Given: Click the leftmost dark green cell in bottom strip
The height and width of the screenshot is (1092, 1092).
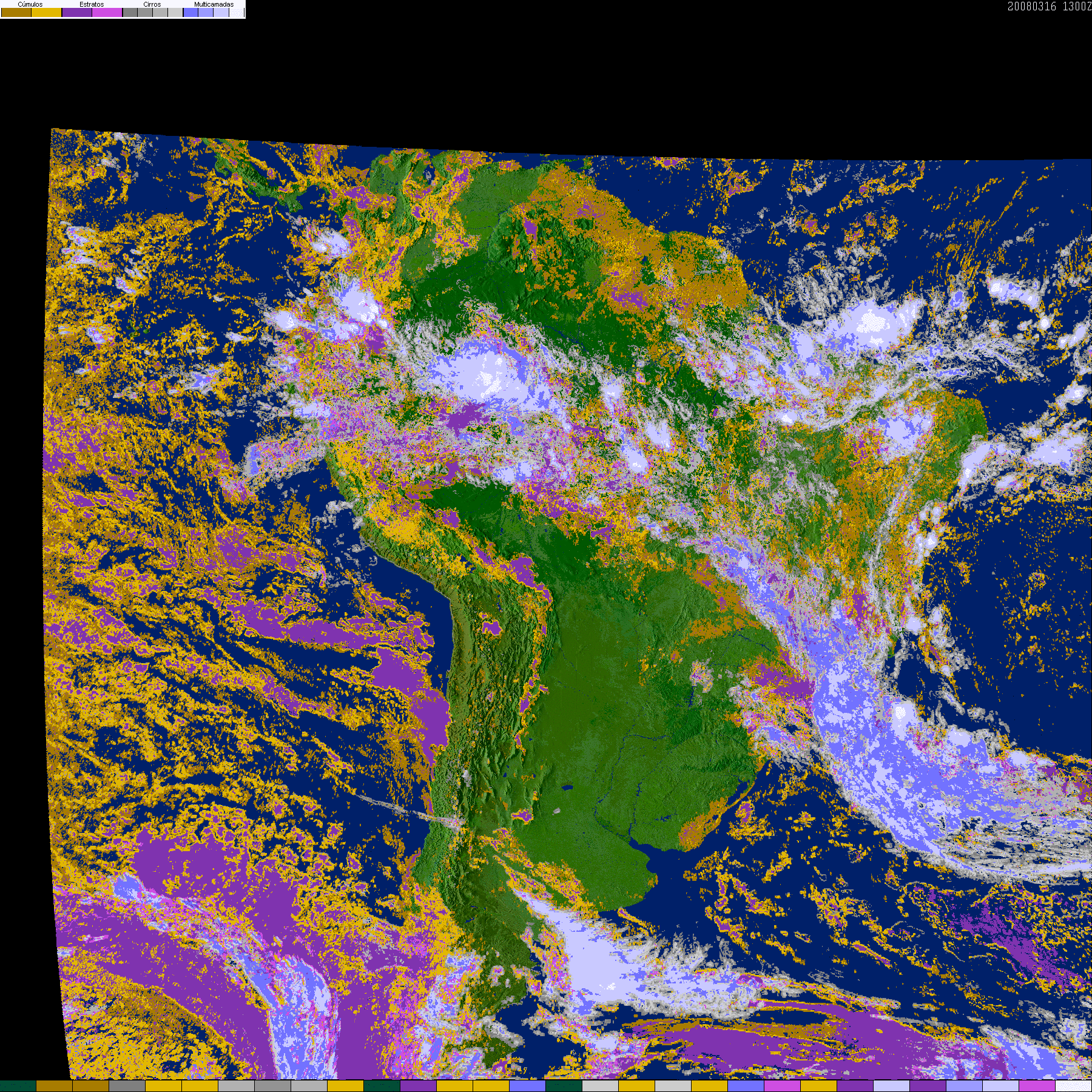Looking at the screenshot, I should click(18, 1086).
